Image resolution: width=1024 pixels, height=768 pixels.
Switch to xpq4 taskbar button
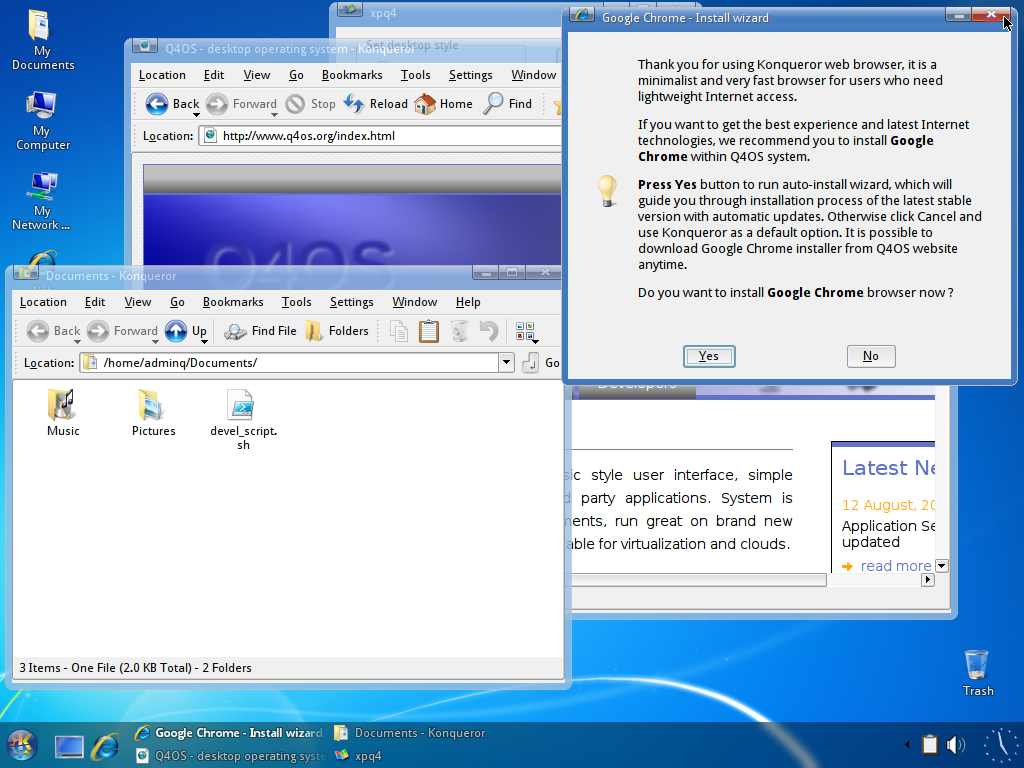pyautogui.click(x=358, y=756)
